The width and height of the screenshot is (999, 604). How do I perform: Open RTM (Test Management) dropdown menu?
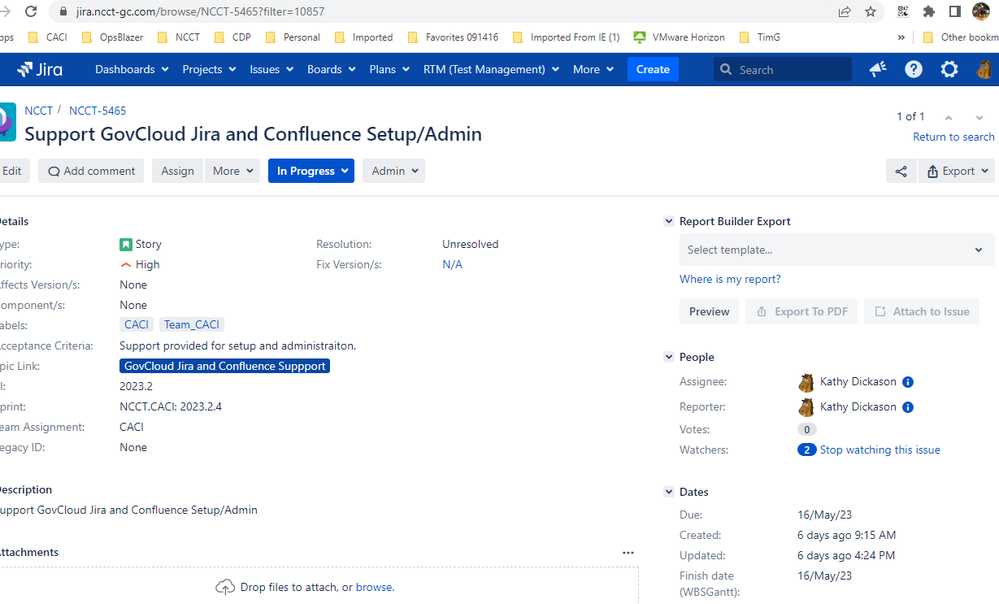(x=491, y=69)
